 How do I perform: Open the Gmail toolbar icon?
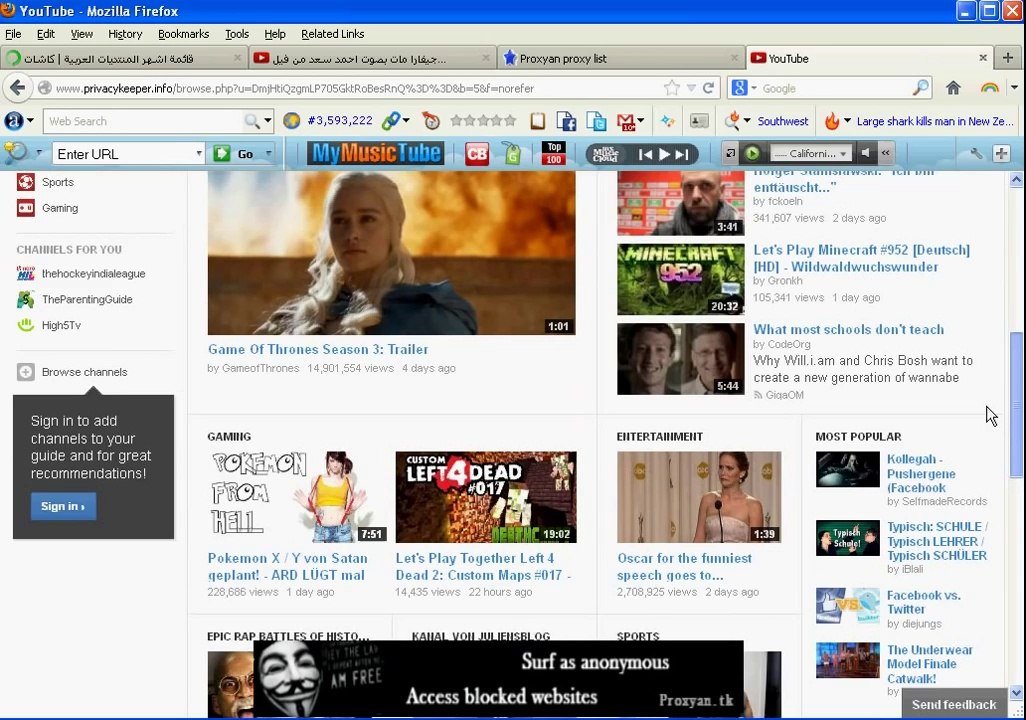click(x=626, y=121)
